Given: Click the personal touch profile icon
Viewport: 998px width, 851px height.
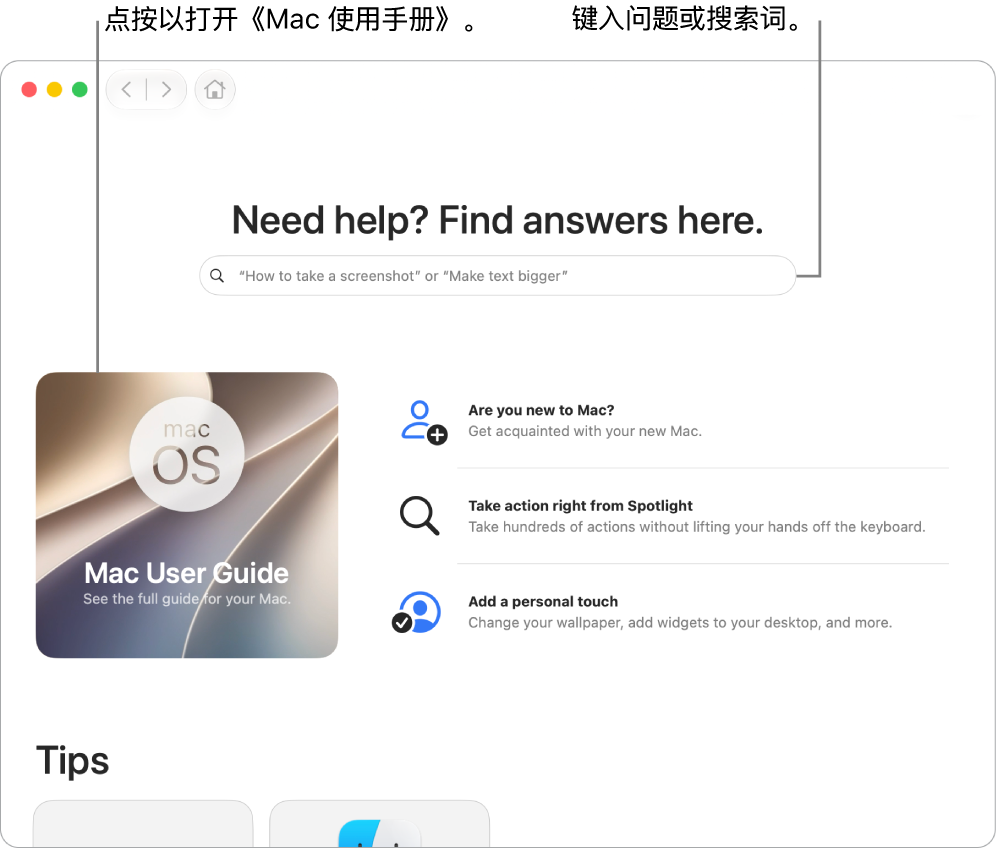Looking at the screenshot, I should pos(416,612).
